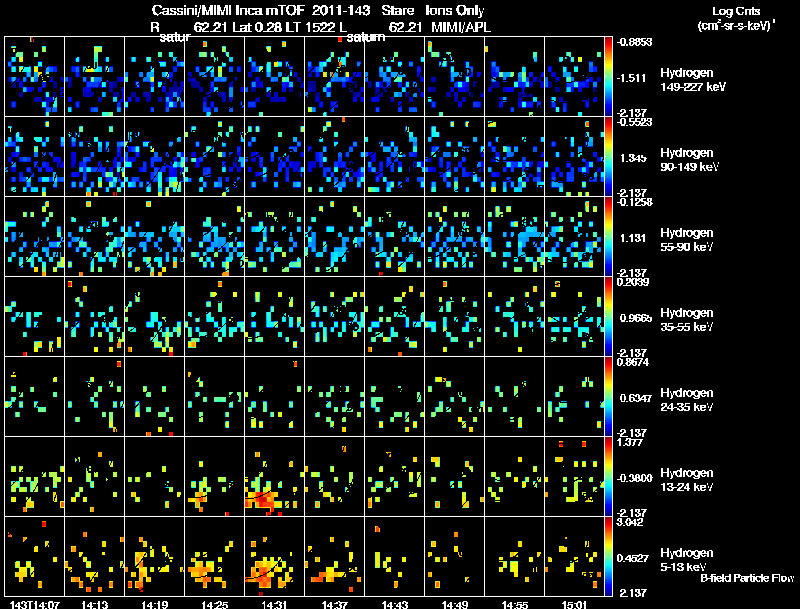Open the 24-35 keV image panel at 14:37
This screenshot has height=609, width=800.
tap(335, 397)
